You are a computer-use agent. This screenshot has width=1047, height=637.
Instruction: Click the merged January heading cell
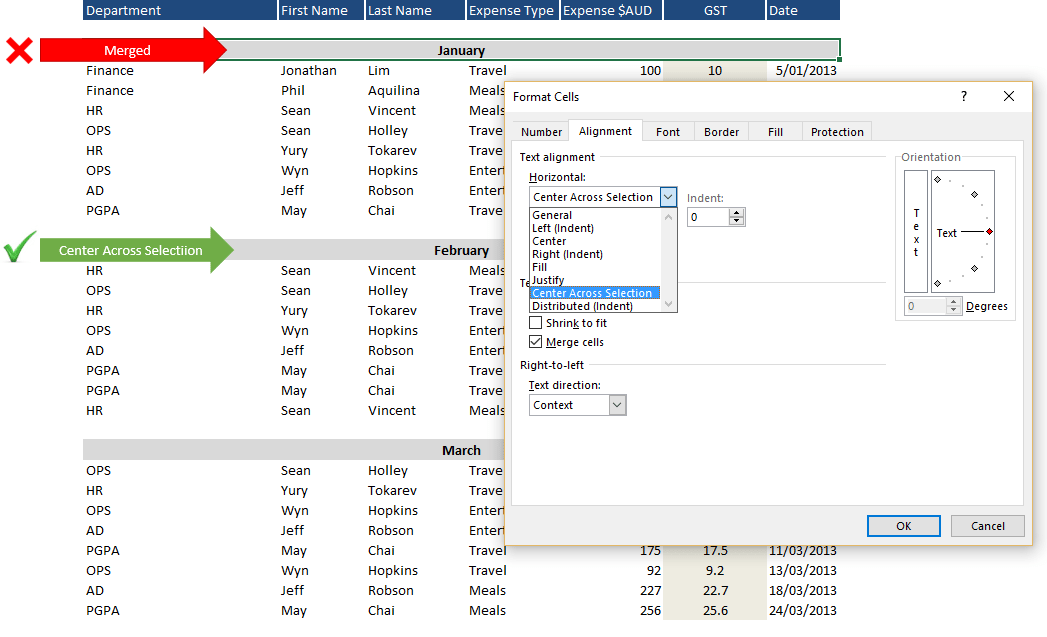461,50
